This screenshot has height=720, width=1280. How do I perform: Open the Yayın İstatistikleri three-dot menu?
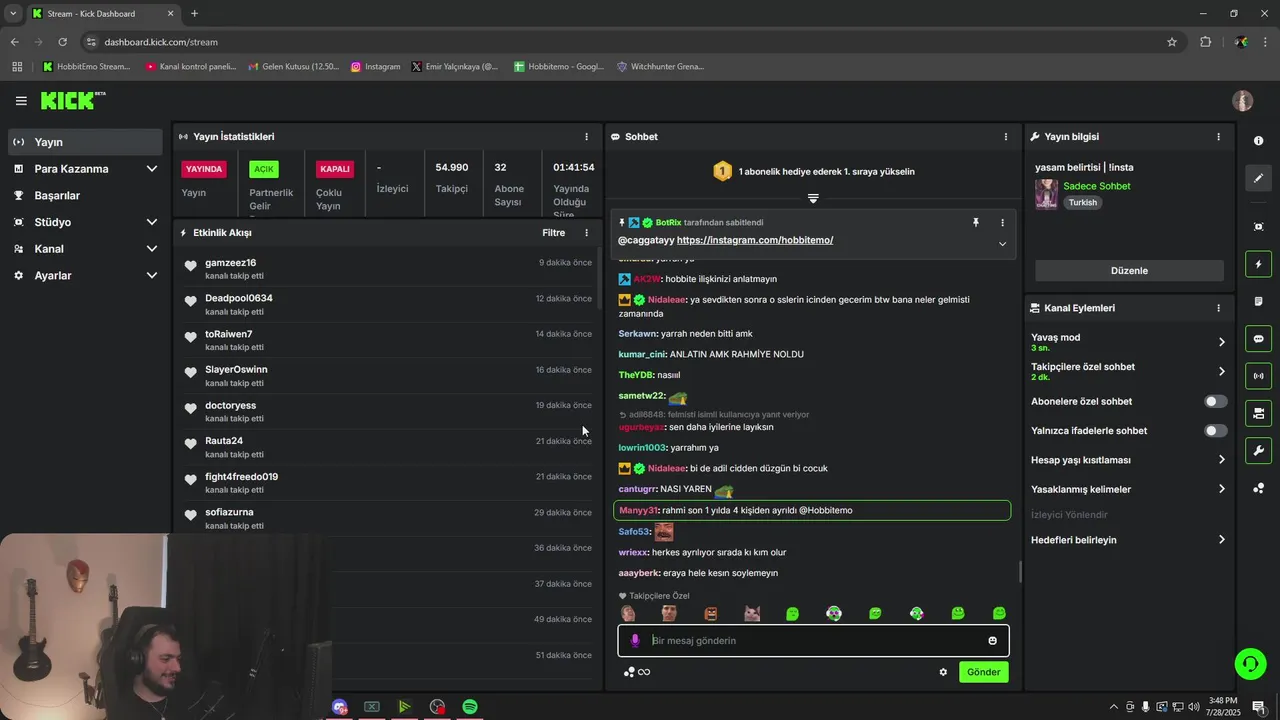point(586,137)
